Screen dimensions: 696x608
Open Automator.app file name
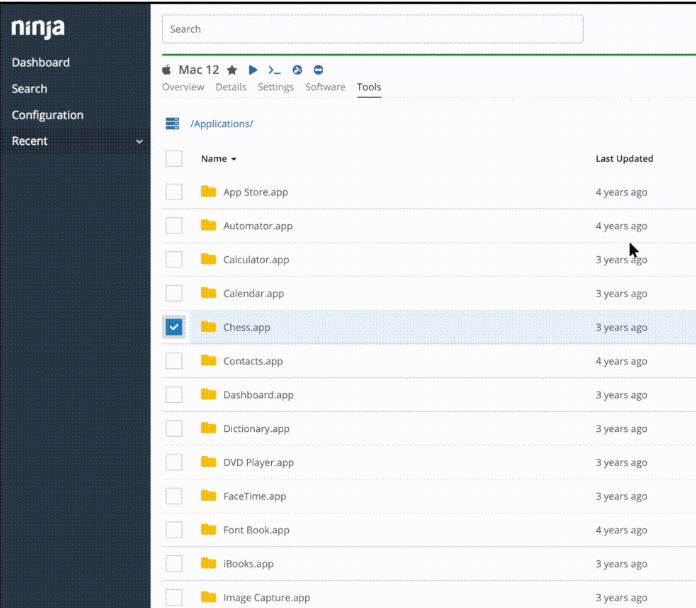258,226
